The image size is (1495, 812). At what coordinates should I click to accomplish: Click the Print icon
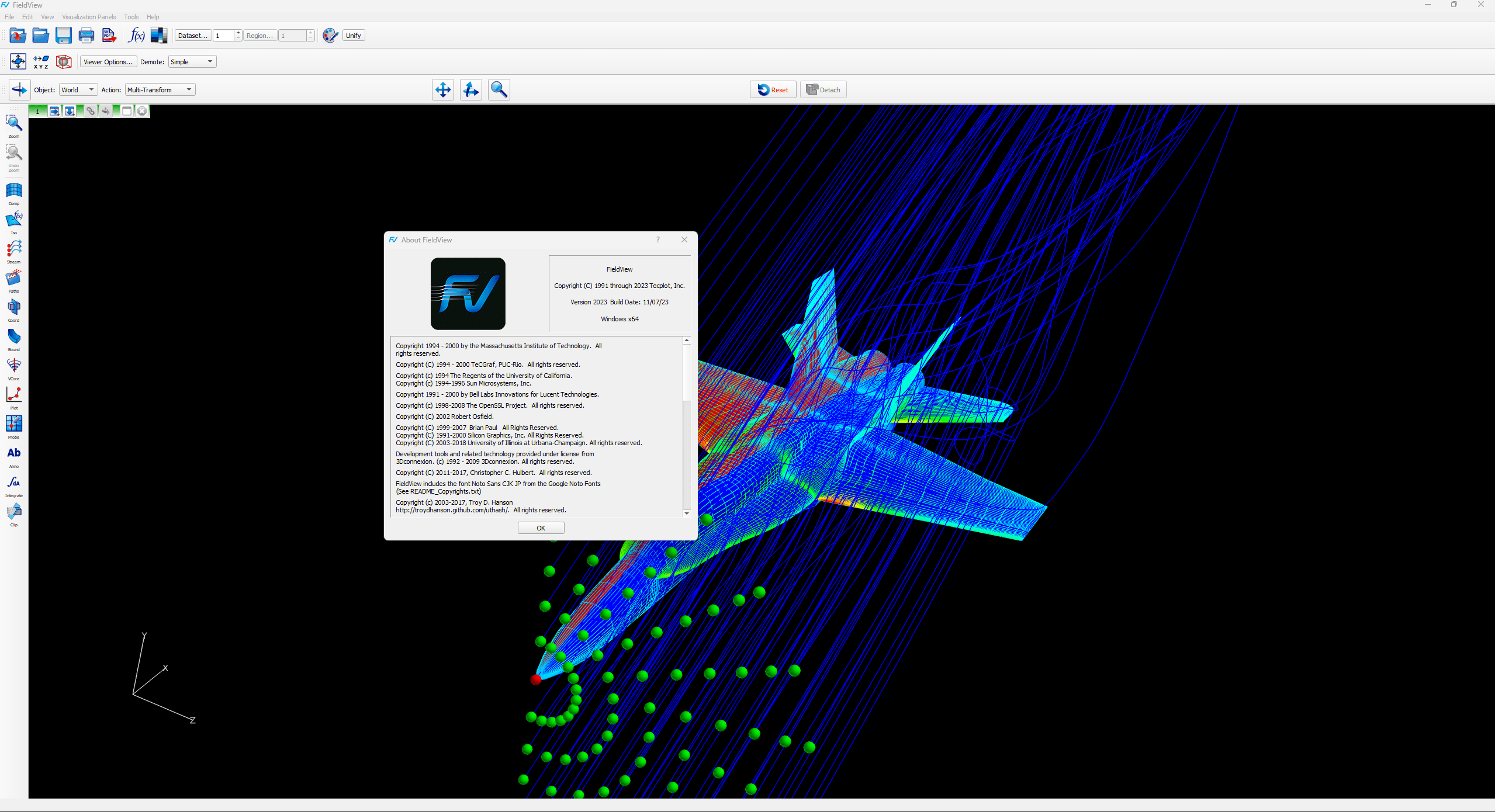(x=86, y=36)
